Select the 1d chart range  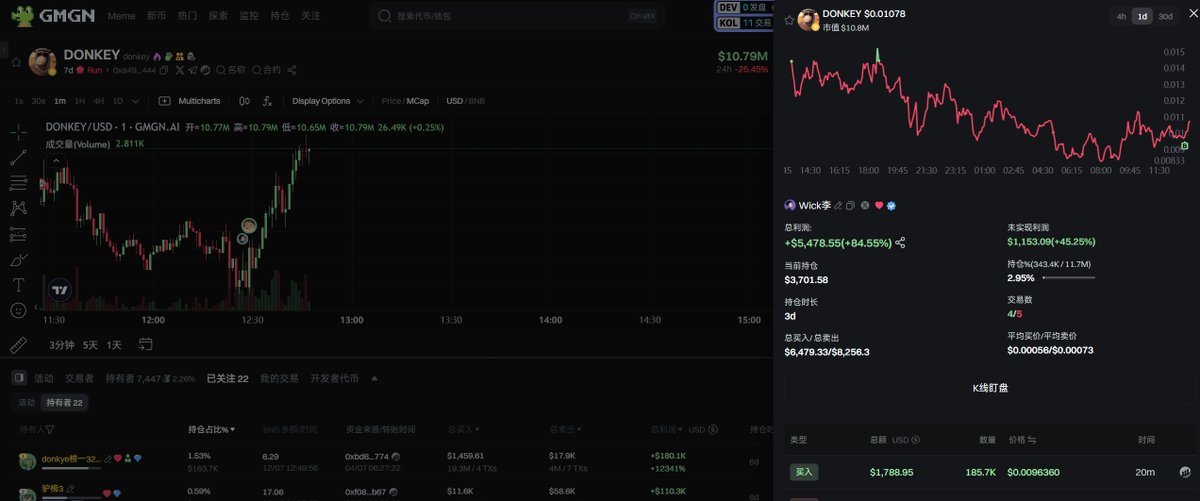pyautogui.click(x=1141, y=16)
